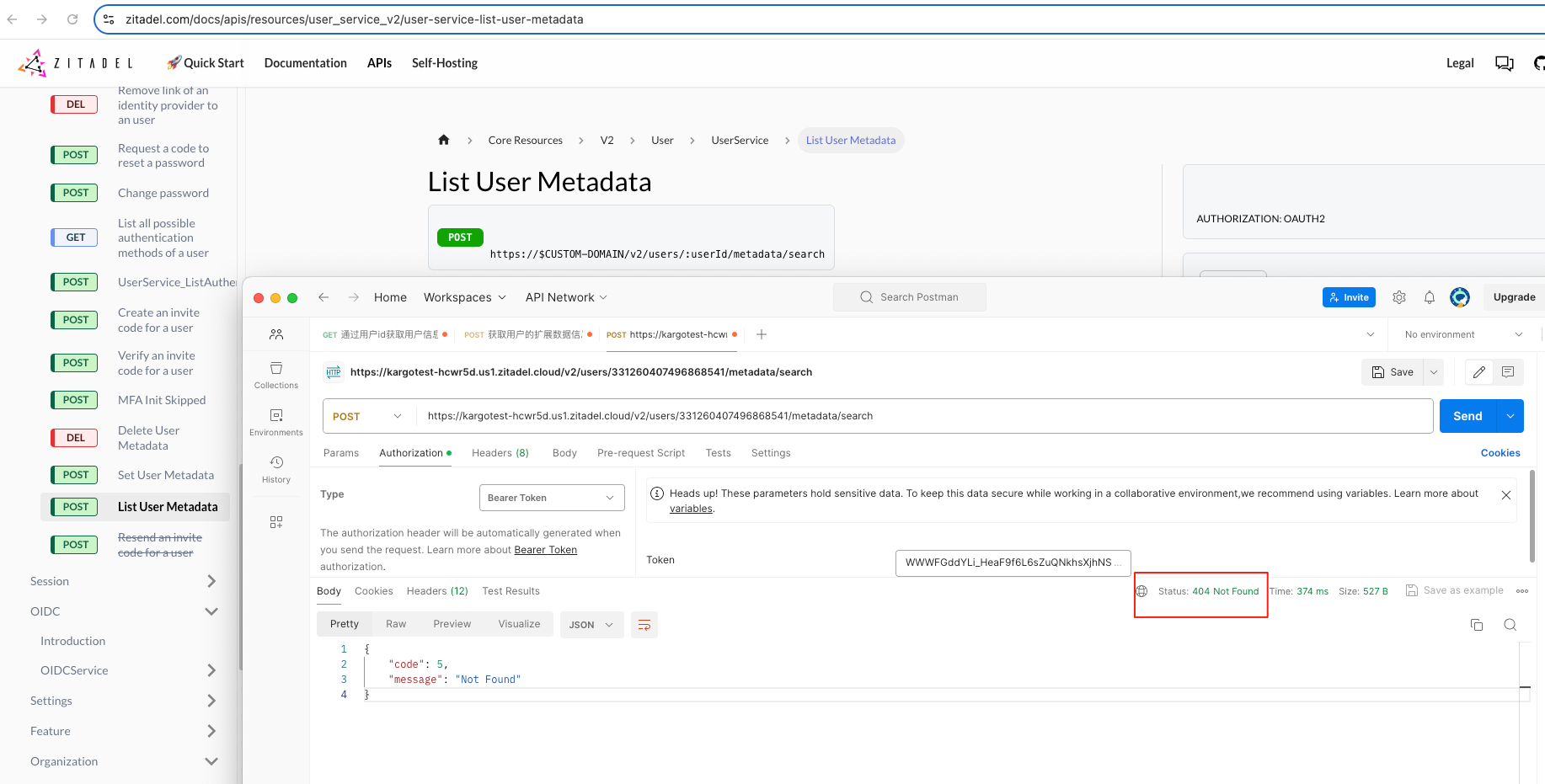
Task: Open the Cookies link
Action: [1500, 453]
